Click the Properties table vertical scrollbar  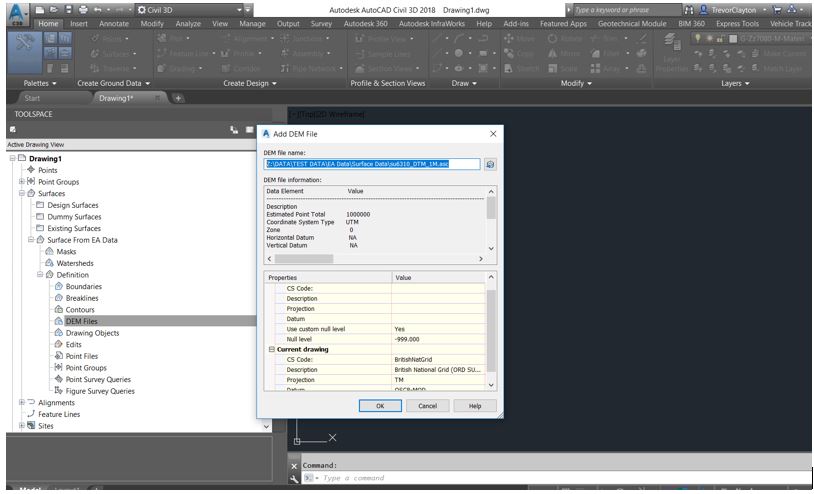(x=491, y=331)
